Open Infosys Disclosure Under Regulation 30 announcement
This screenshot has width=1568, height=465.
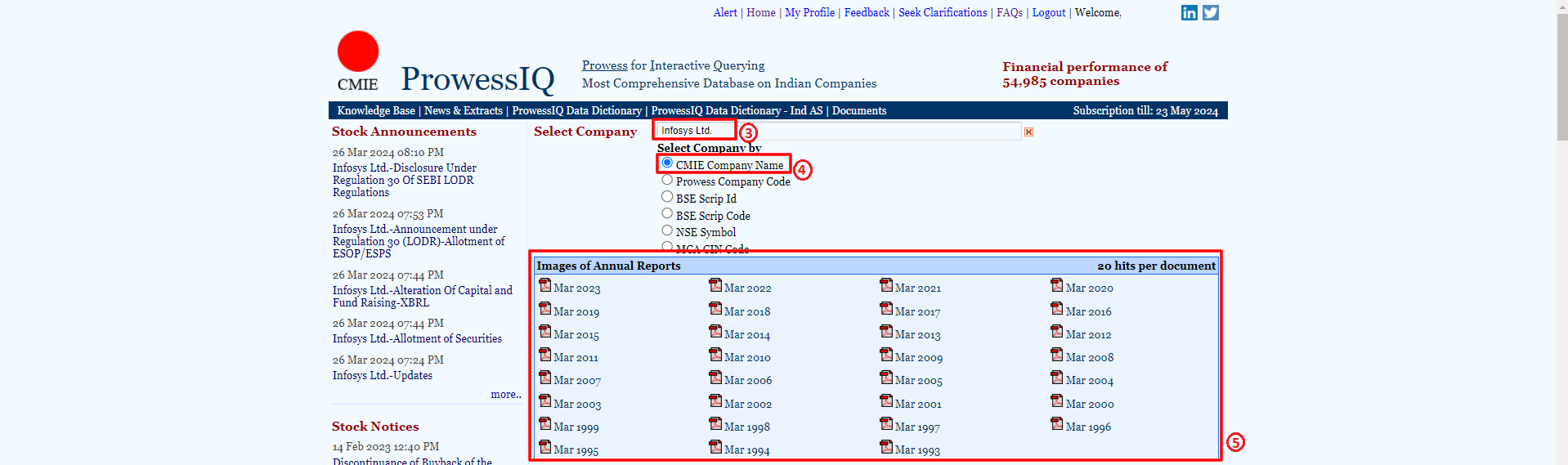point(405,180)
